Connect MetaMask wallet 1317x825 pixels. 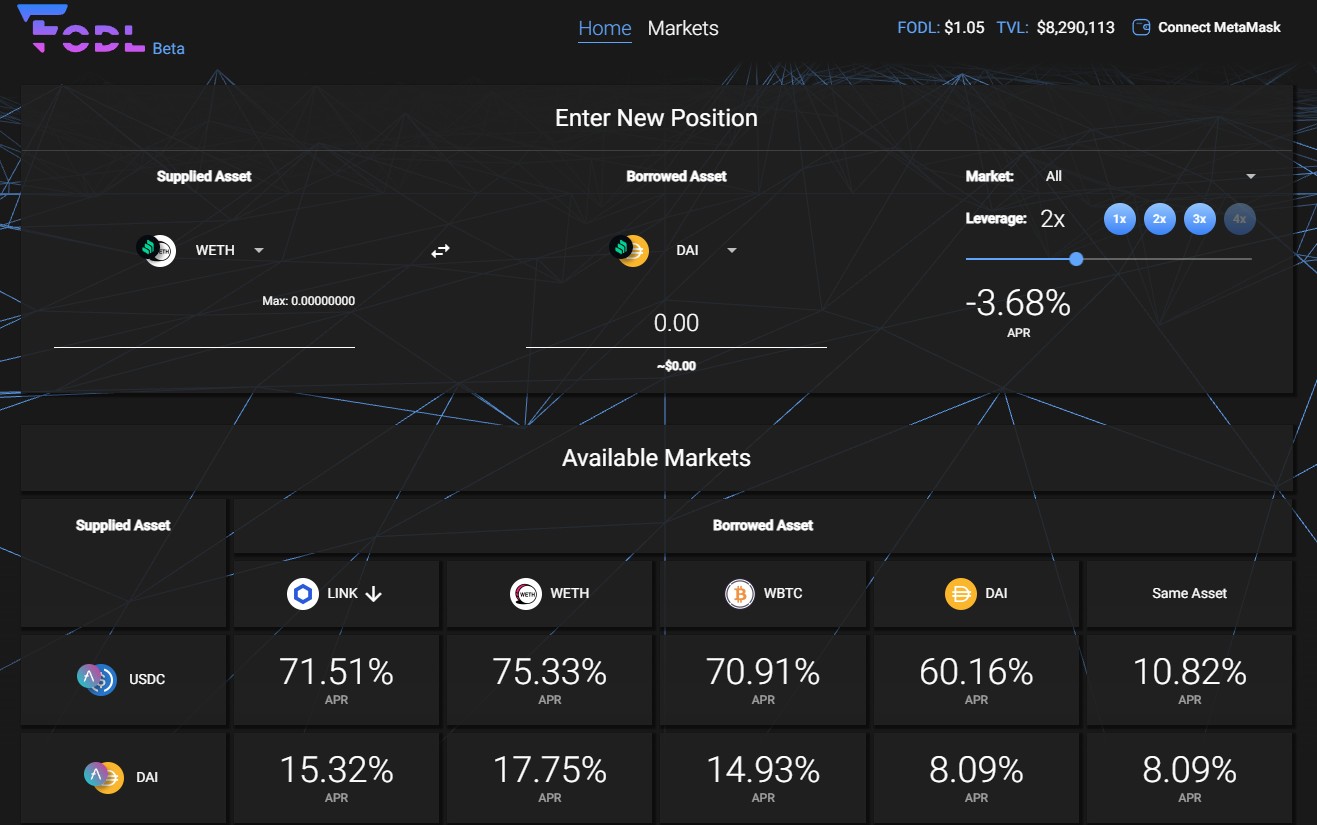(x=1206, y=27)
